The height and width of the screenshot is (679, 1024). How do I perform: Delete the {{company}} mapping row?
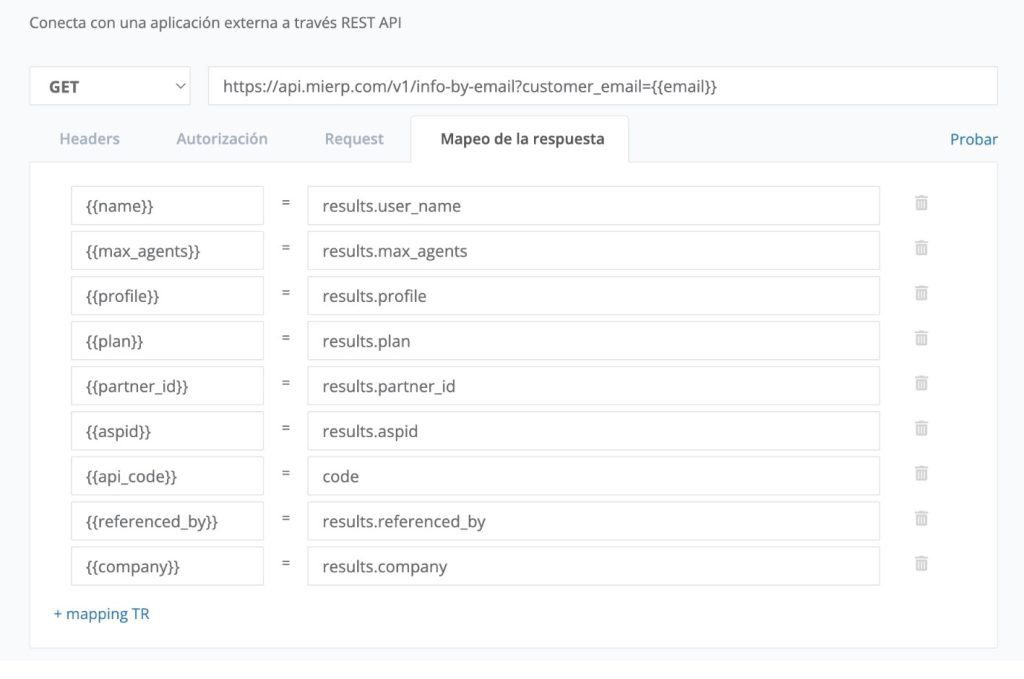[x=921, y=563]
